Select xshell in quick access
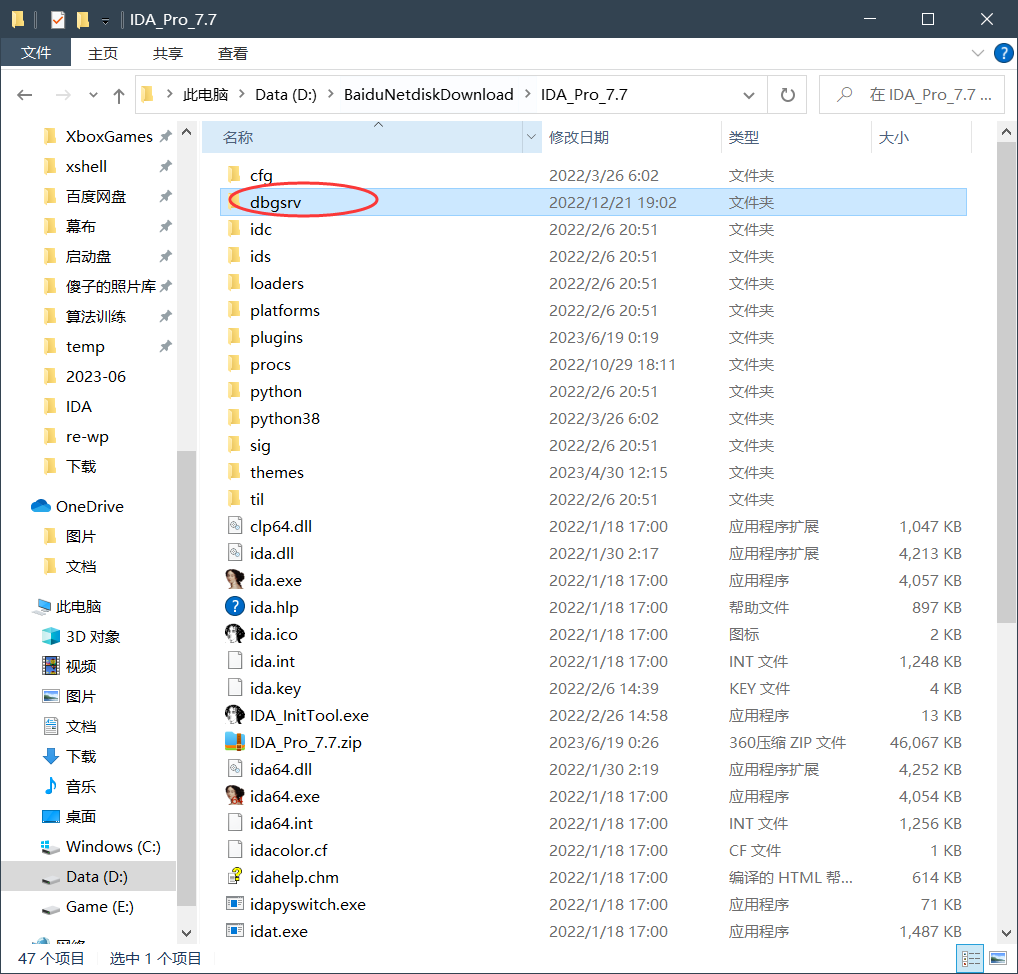Viewport: 1018px width, 974px height. (86, 166)
